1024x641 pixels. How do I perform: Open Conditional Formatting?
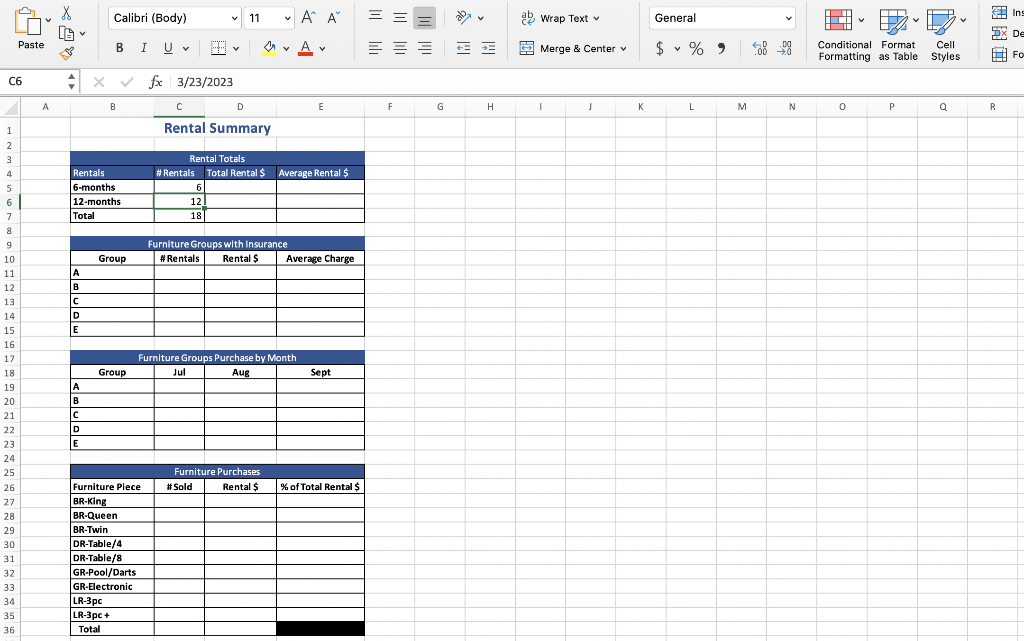click(x=844, y=35)
